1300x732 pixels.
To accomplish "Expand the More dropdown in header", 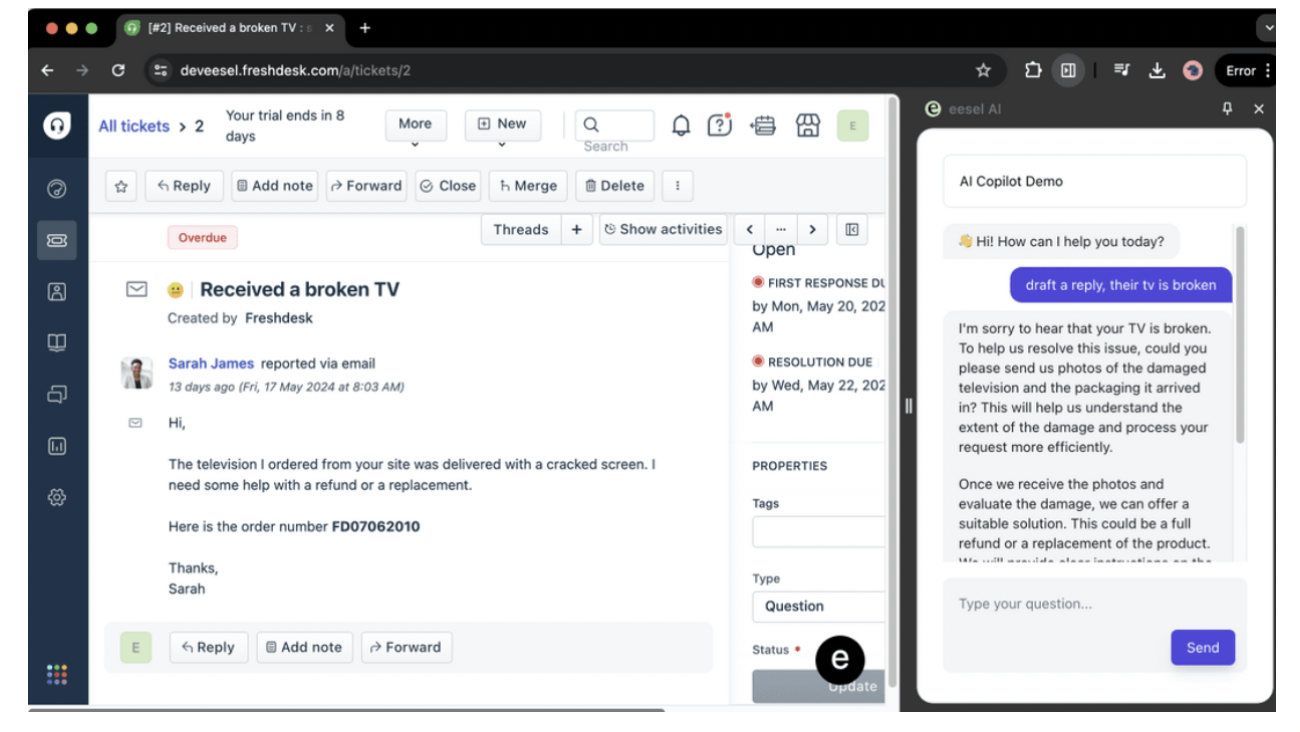I will tap(415, 126).
